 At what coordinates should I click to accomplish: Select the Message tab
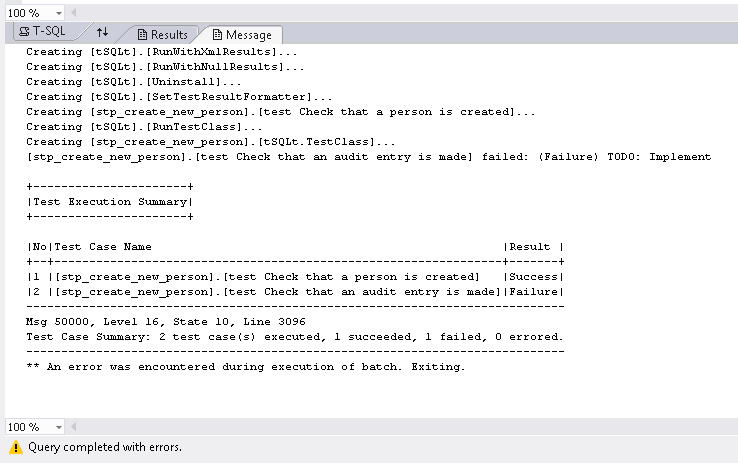coord(241,34)
